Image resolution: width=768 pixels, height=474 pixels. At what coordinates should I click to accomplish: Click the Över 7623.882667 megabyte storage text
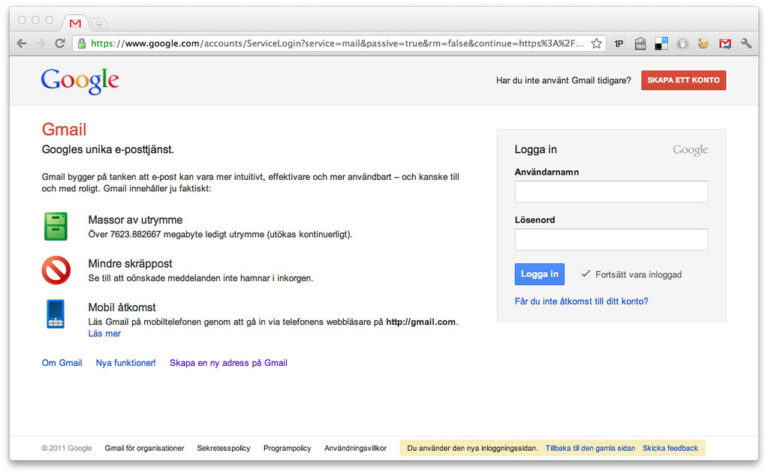pos(220,234)
